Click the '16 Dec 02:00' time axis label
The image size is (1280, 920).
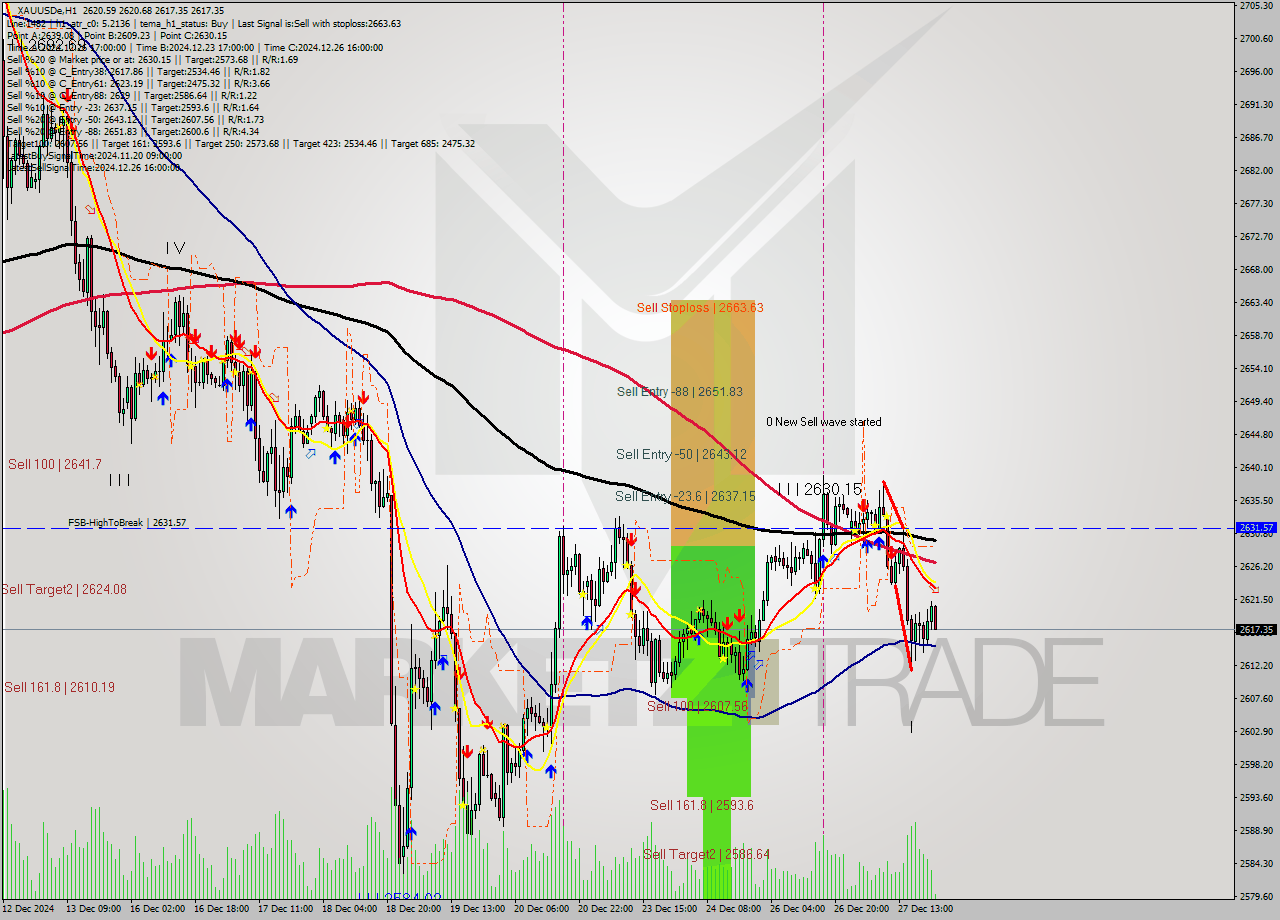pyautogui.click(x=157, y=909)
